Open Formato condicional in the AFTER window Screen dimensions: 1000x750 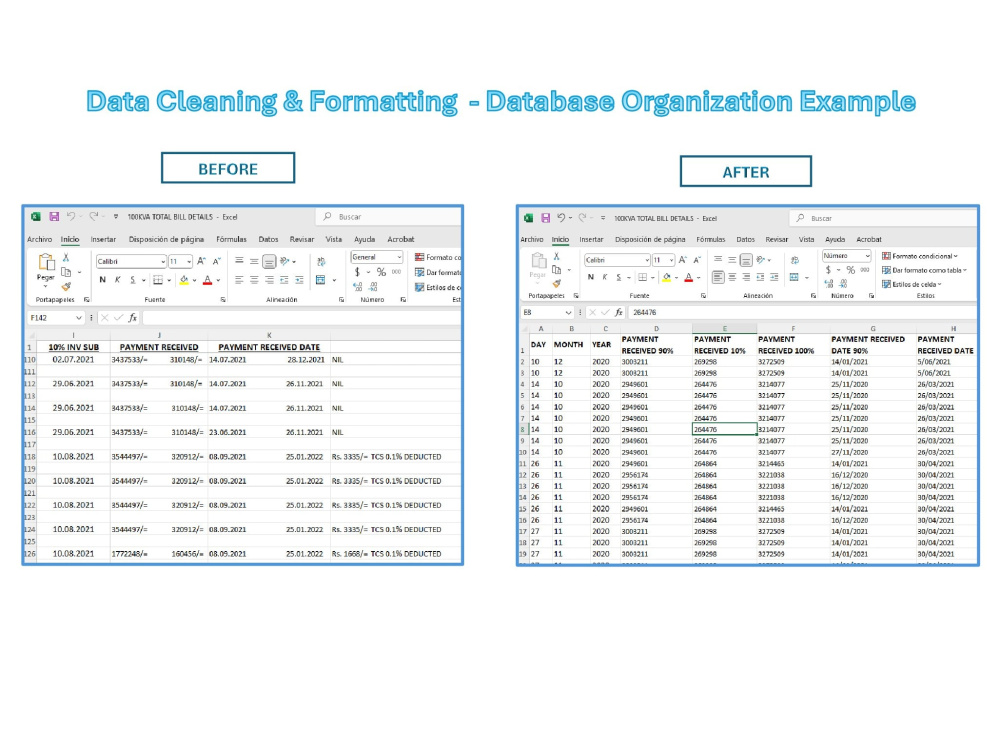pyautogui.click(x=923, y=255)
